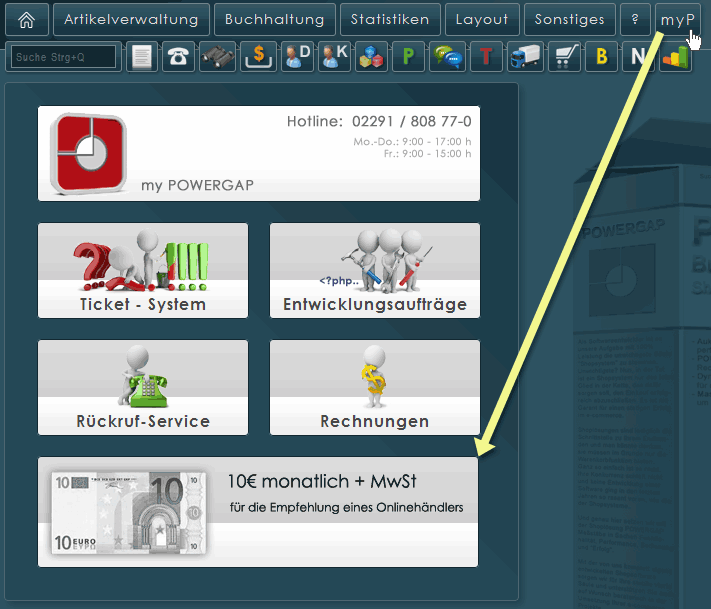The image size is (711, 609).
Task: Open the myP menu
Action: [x=677, y=19]
